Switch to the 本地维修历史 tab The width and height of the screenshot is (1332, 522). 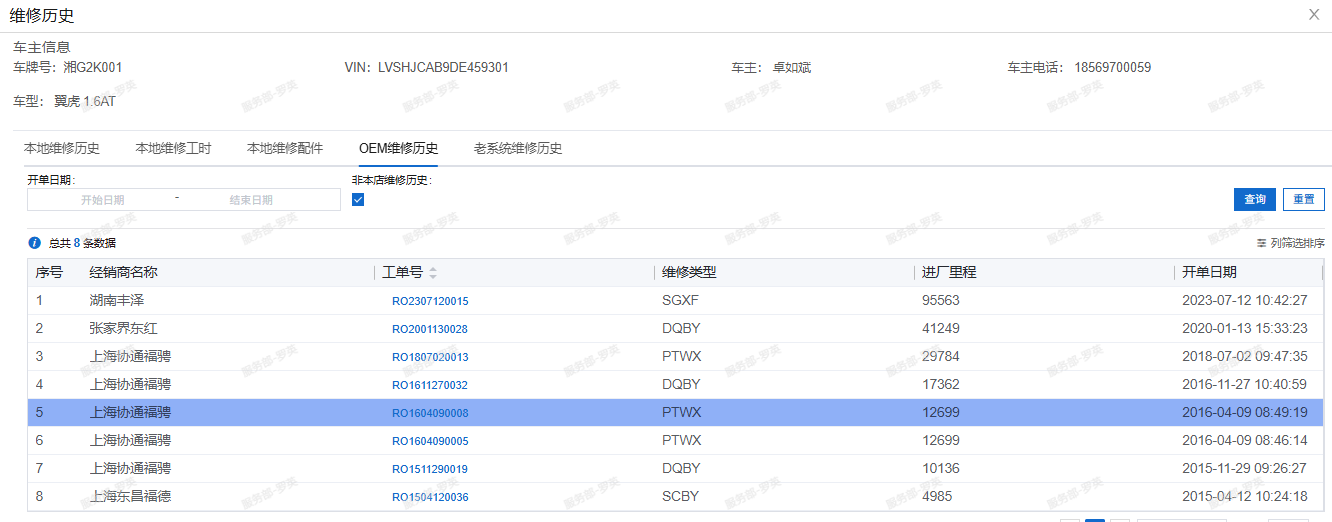(x=62, y=148)
